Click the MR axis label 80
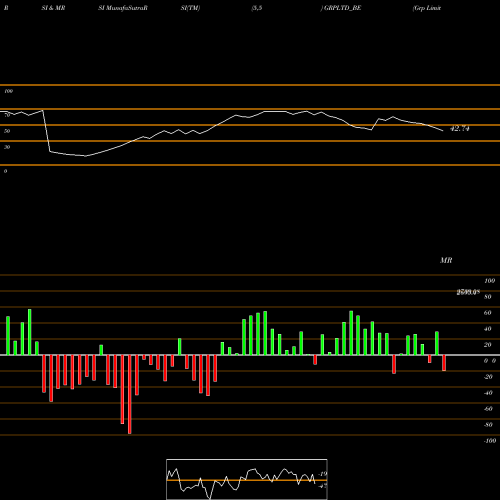500x500 pixels. click(487, 297)
